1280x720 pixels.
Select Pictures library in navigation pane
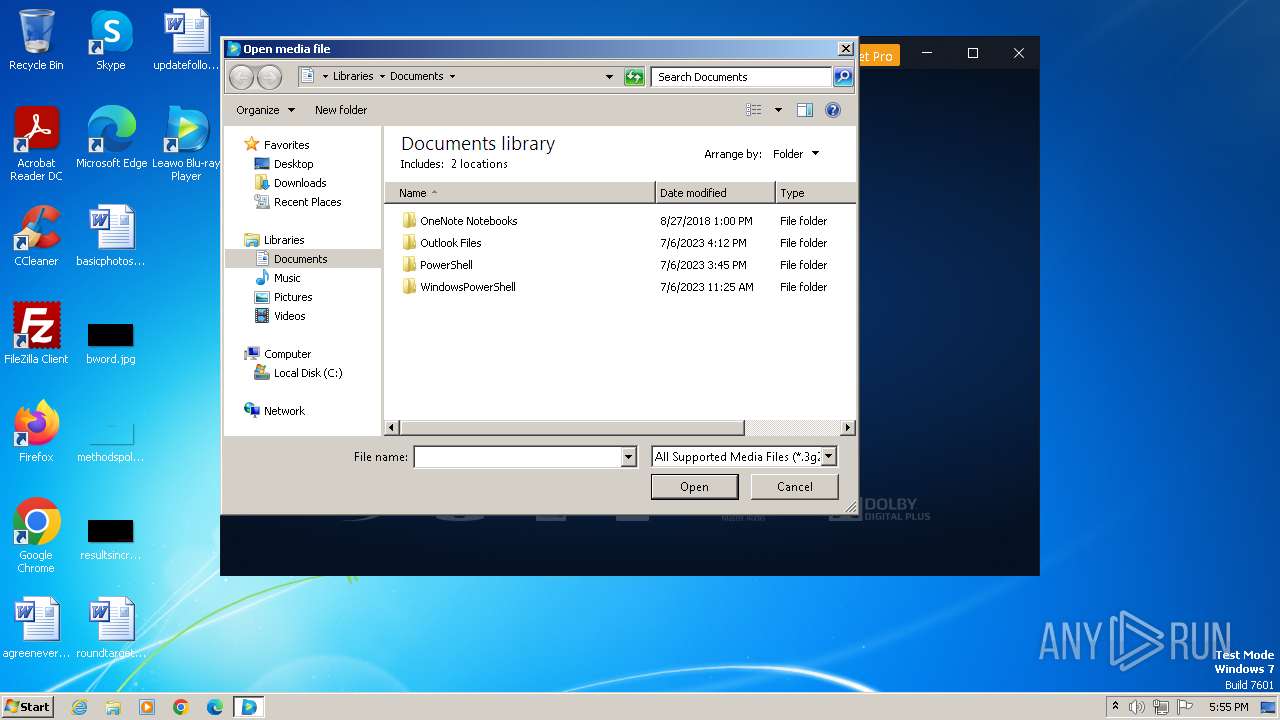[293, 297]
